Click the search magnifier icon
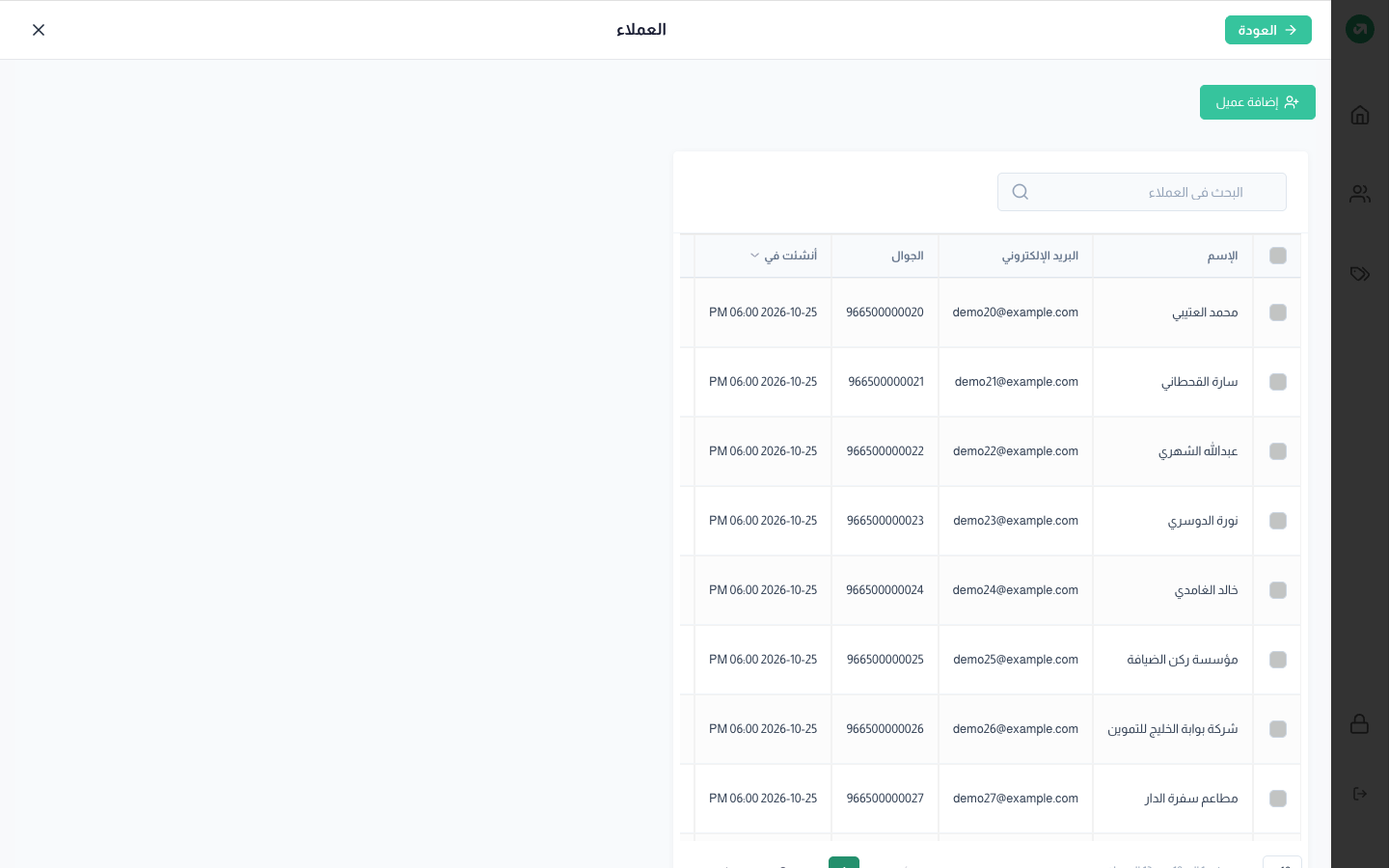Screen dimensions: 1389x868 coord(1020,192)
